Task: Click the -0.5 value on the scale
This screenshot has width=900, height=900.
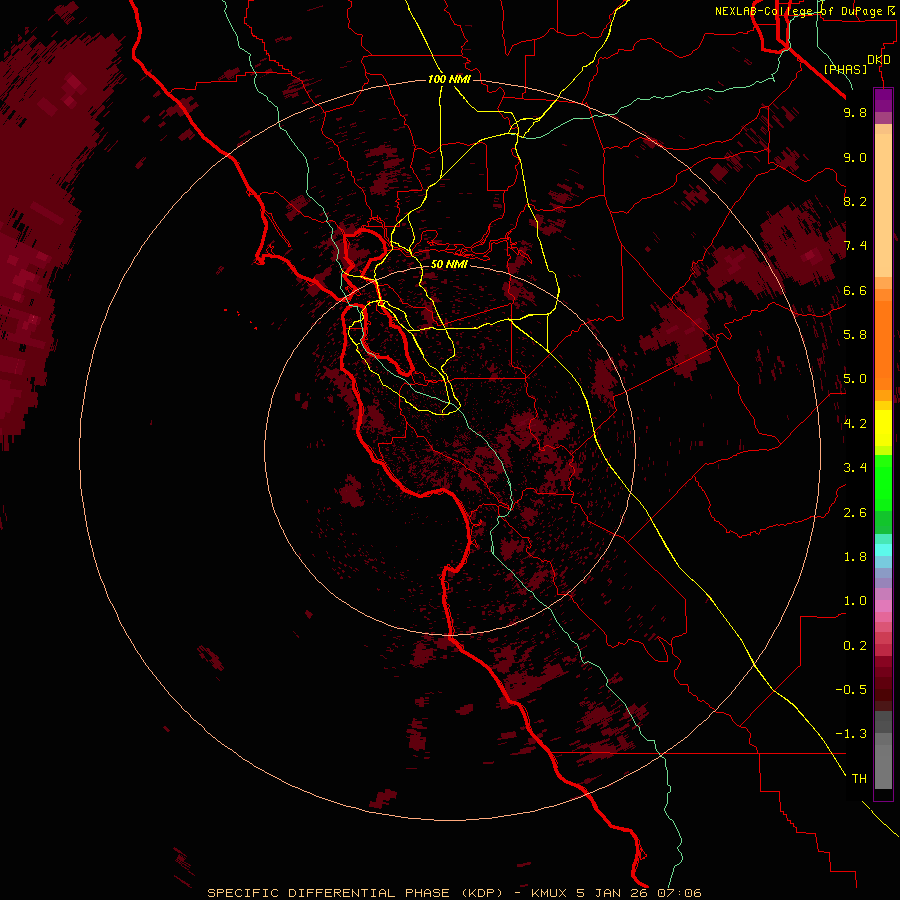Action: [x=851, y=690]
